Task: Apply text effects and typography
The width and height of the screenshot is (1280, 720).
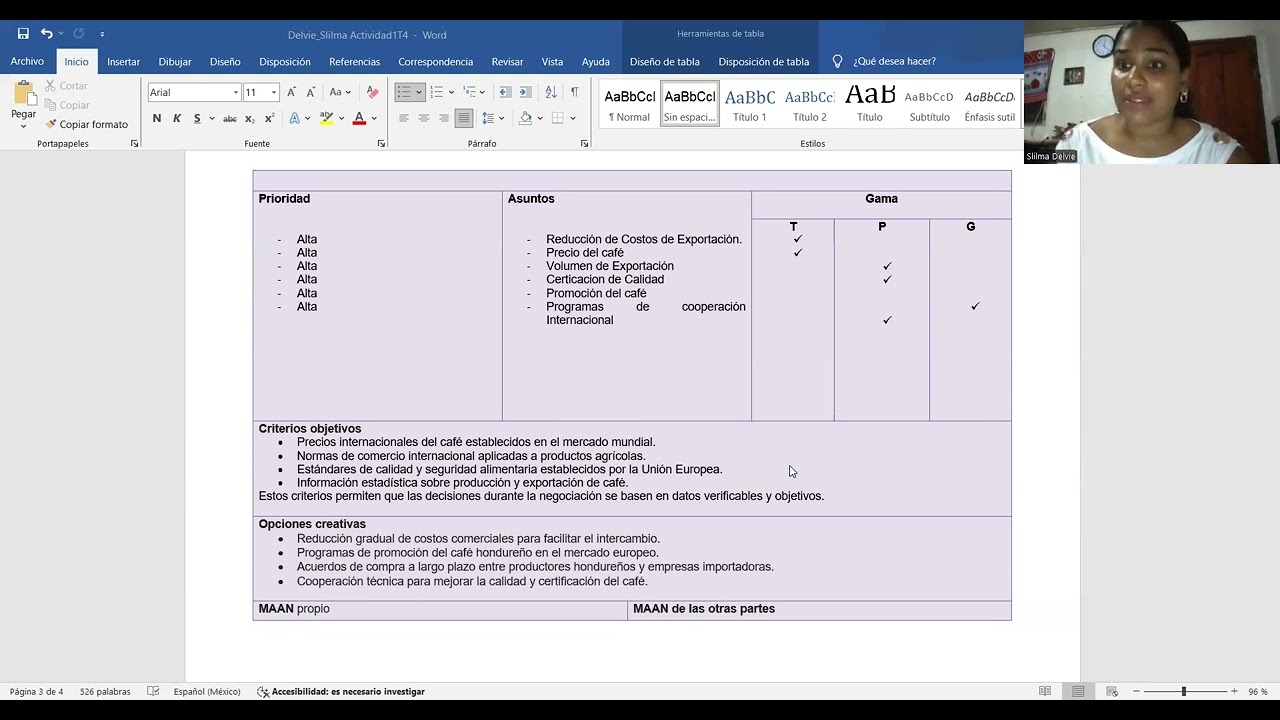Action: (x=295, y=118)
